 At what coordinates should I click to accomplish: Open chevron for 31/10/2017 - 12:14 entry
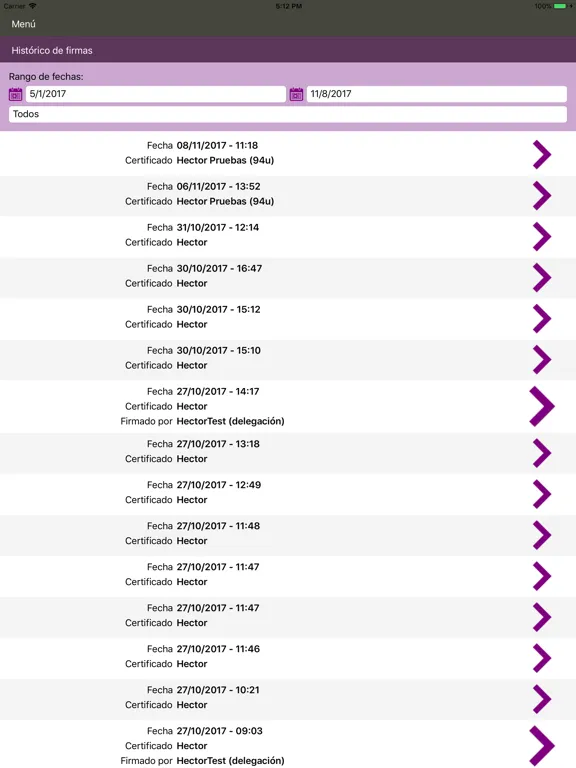point(542,237)
